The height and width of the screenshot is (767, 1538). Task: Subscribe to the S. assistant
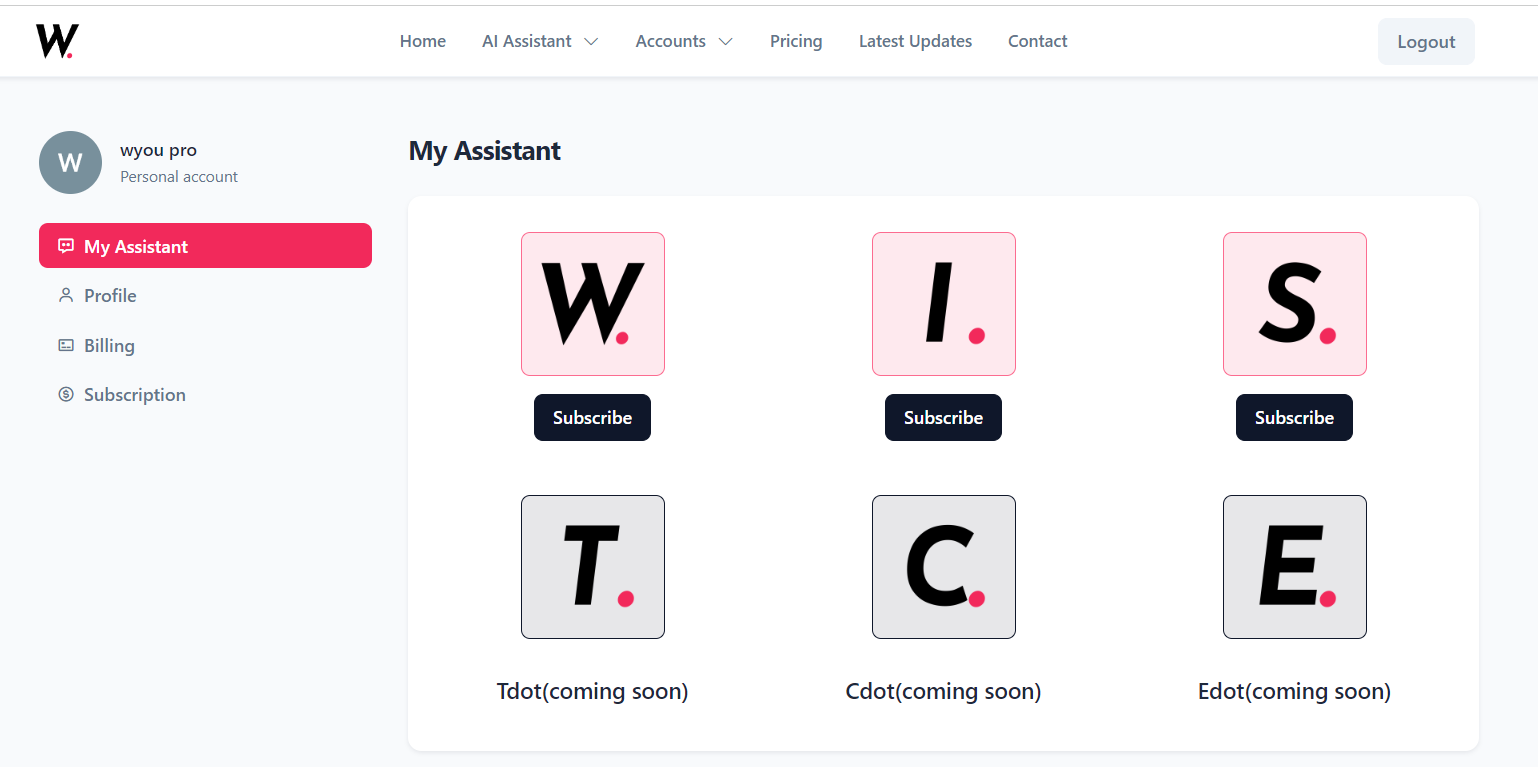1294,417
